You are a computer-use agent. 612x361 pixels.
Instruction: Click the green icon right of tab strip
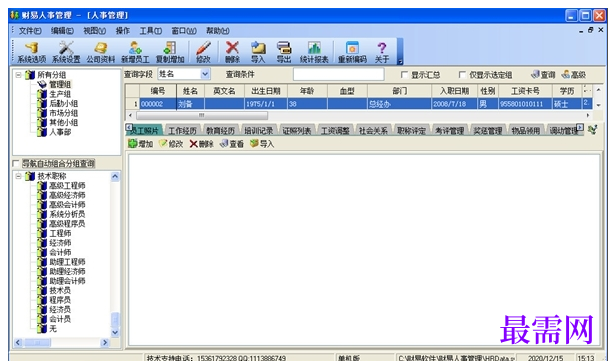pos(592,130)
